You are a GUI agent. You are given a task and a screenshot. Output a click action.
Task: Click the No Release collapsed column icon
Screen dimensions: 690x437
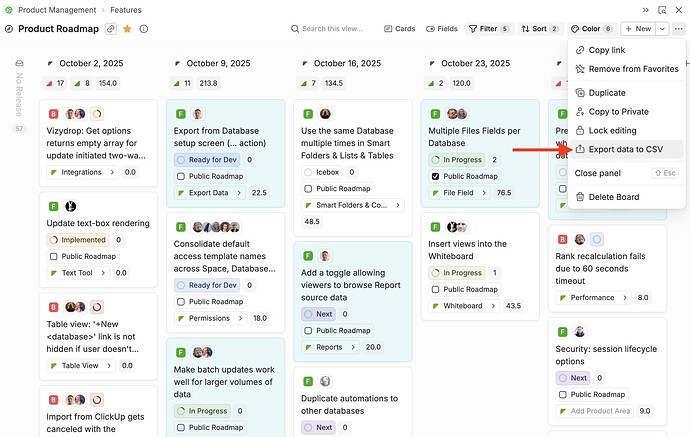click(x=19, y=63)
